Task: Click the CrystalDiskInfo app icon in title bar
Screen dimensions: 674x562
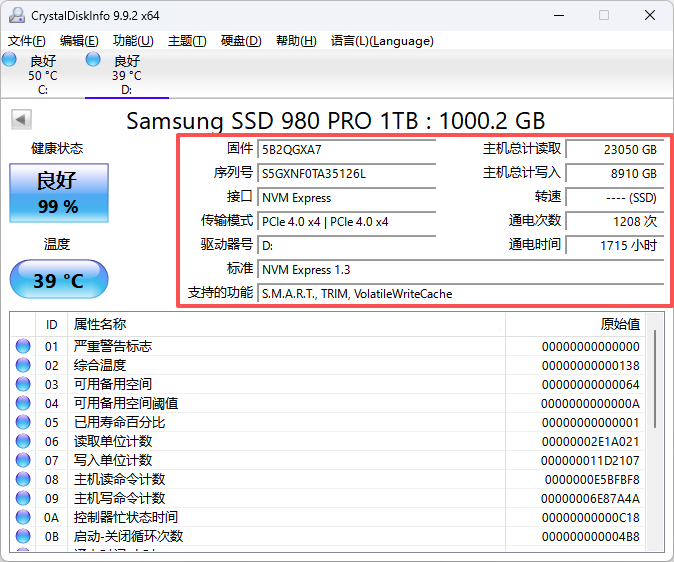Action: 17,15
